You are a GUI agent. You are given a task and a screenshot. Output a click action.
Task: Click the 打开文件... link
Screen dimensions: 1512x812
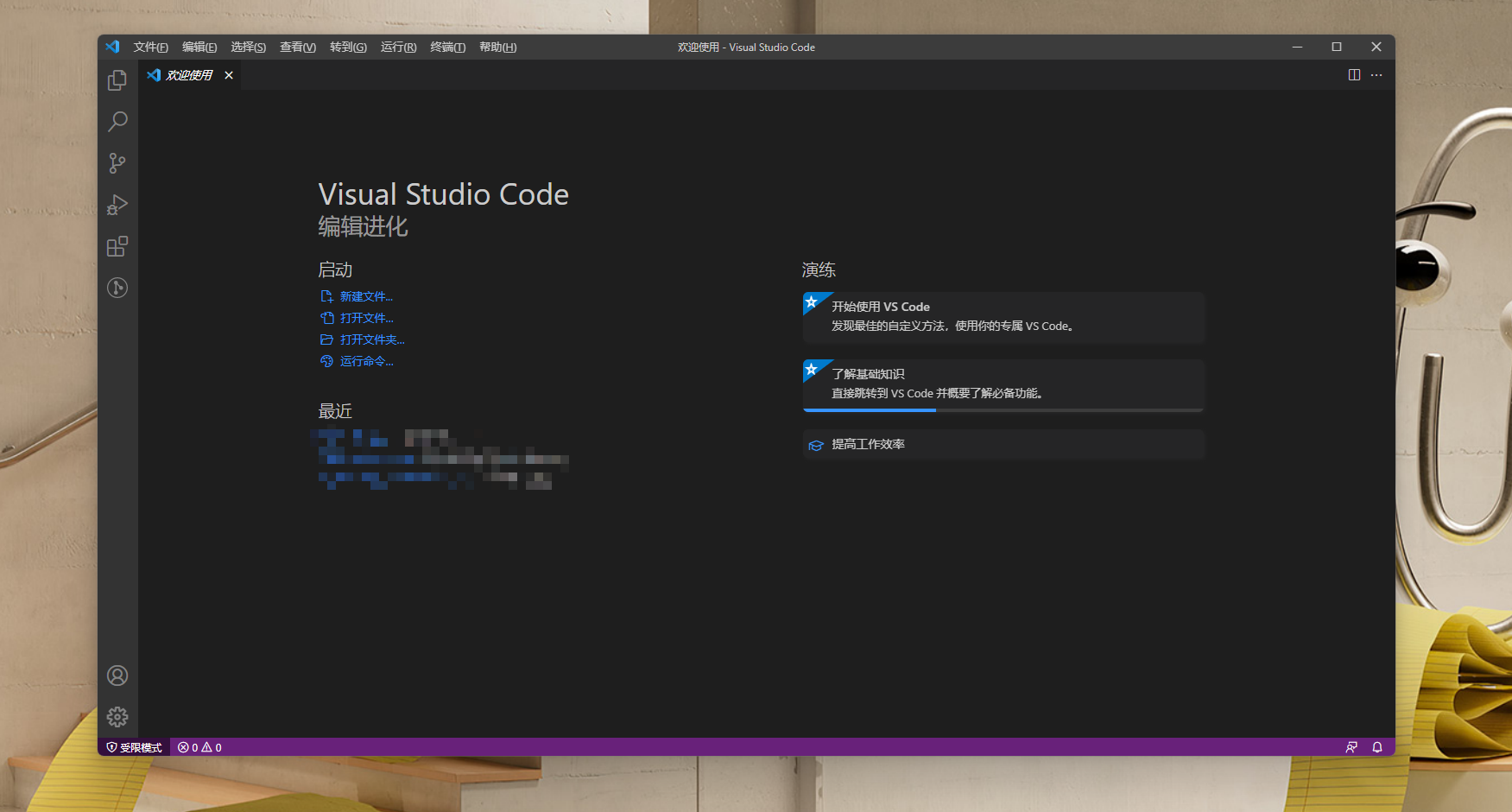pyautogui.click(x=357, y=318)
